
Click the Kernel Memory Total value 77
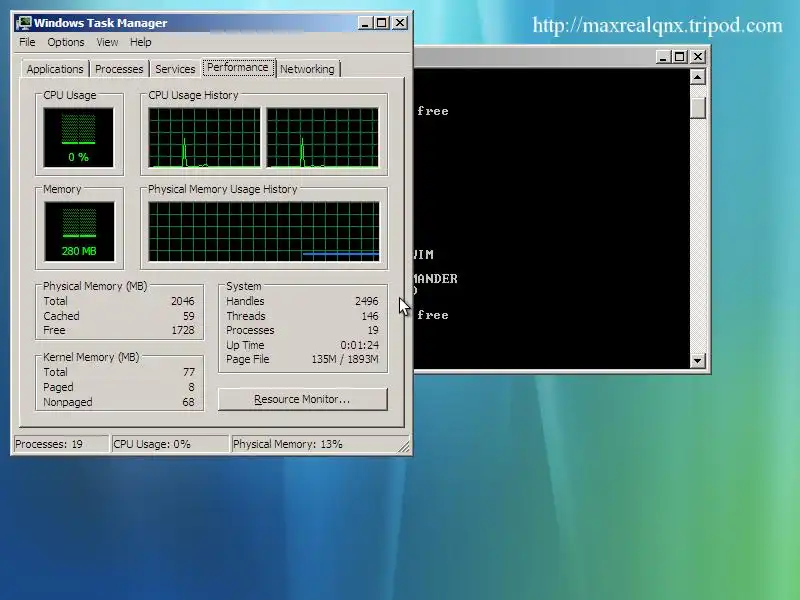pyautogui.click(x=189, y=372)
